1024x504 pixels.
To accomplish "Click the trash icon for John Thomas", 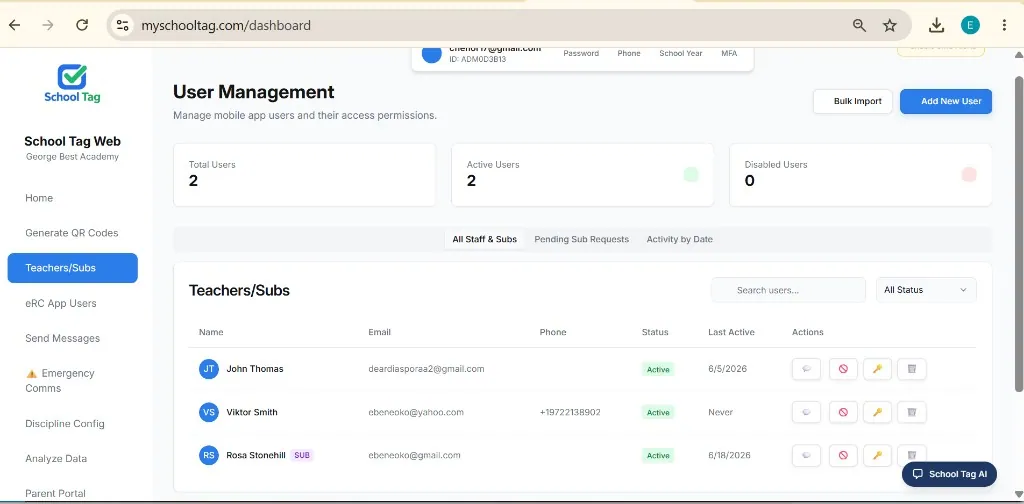I will 912,369.
